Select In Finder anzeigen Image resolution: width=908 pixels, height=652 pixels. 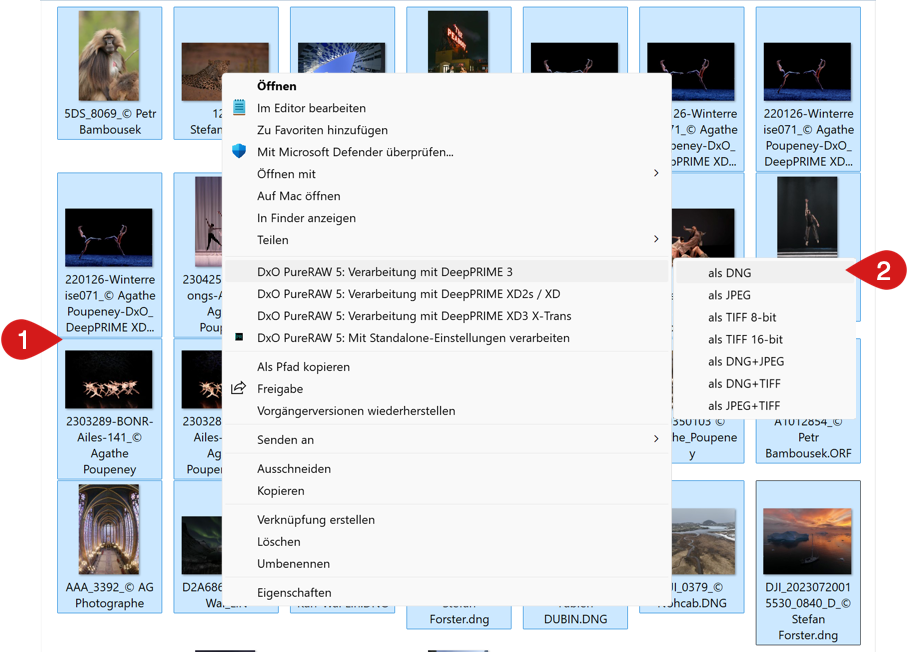point(306,218)
